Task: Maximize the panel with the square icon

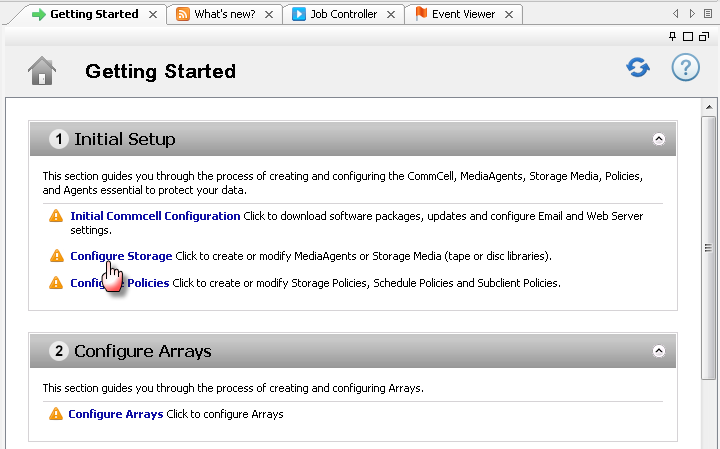Action: point(688,36)
